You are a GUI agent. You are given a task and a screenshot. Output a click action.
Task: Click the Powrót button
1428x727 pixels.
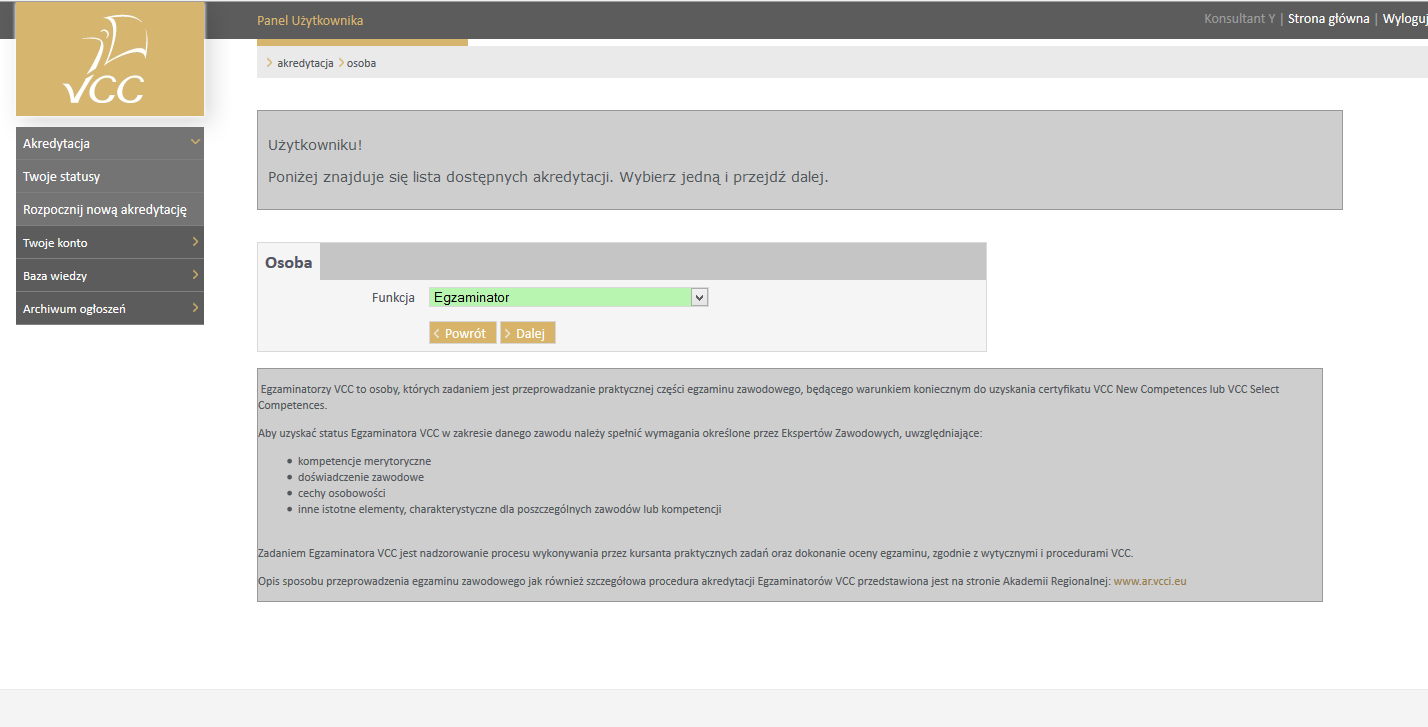(462, 333)
